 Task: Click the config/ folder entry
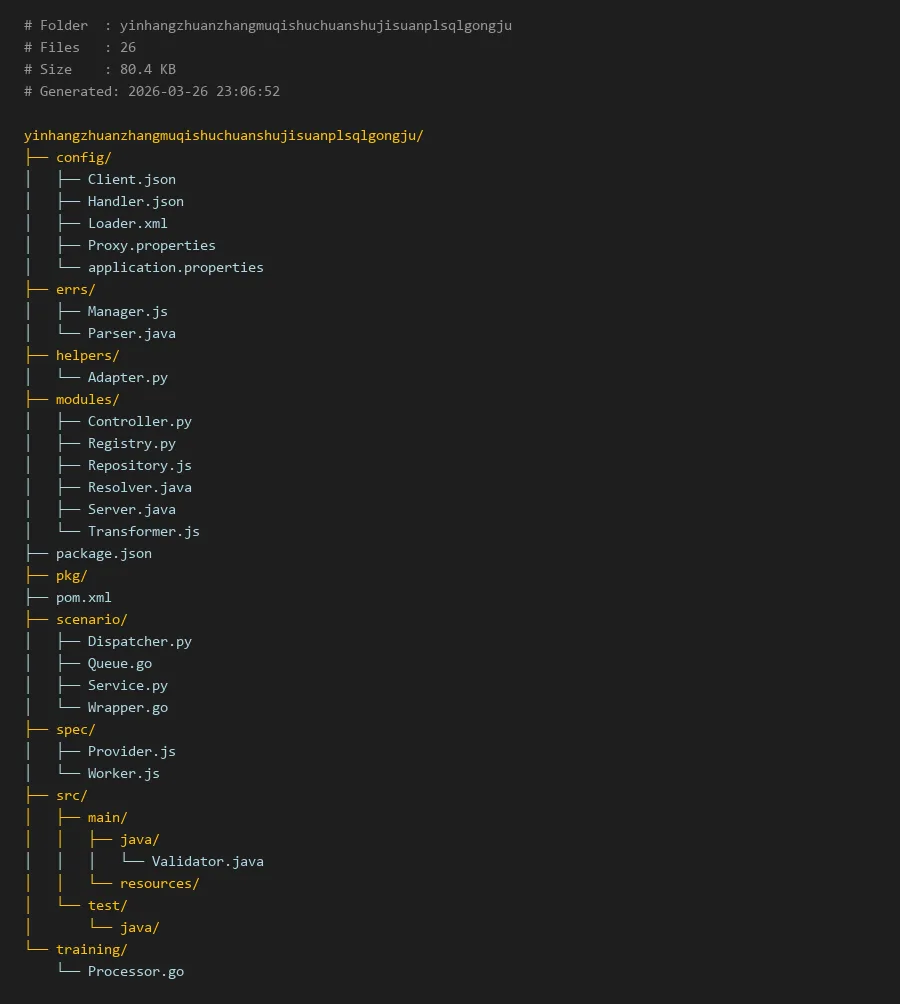point(83,158)
